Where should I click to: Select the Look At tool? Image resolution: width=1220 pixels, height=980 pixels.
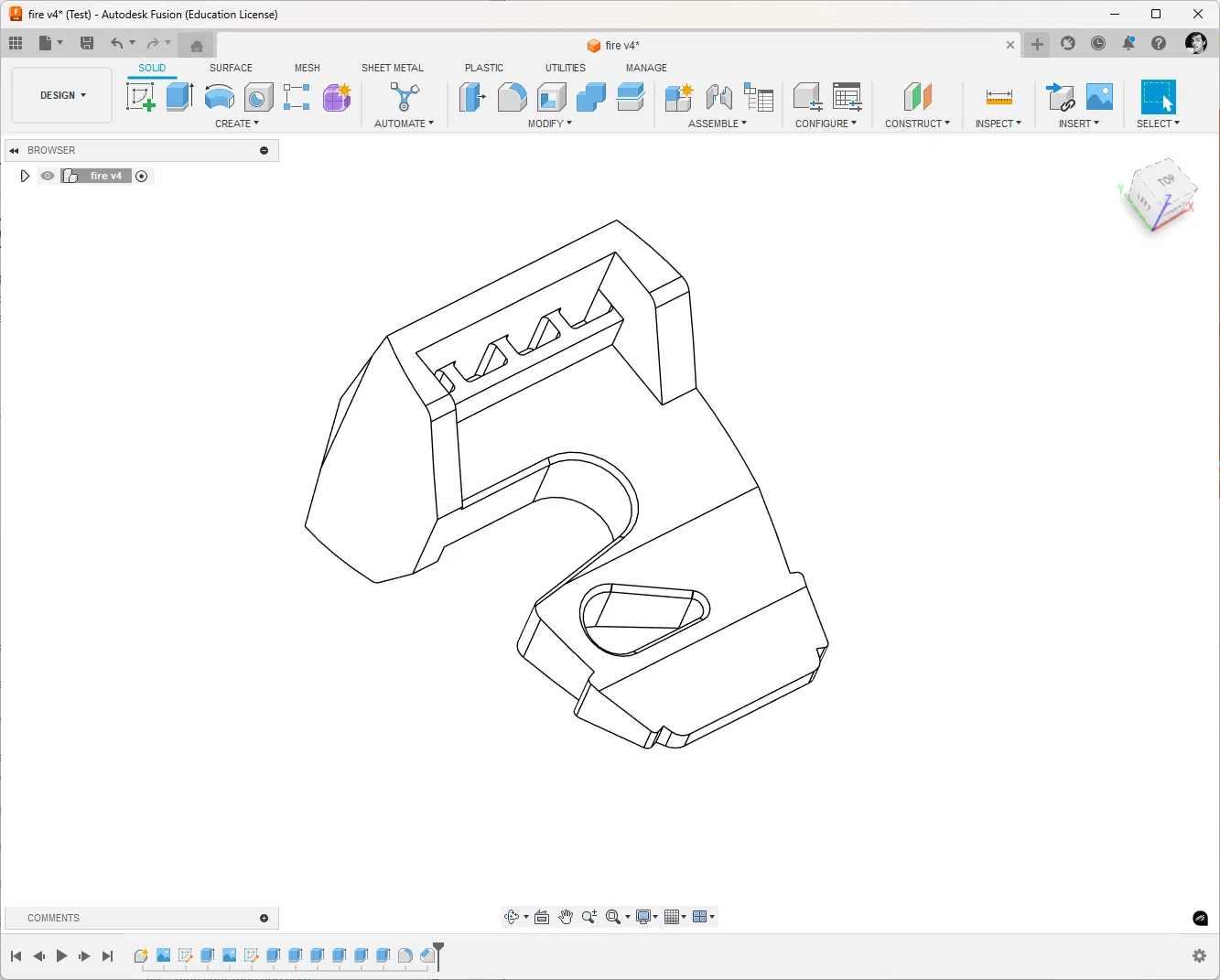click(x=542, y=917)
